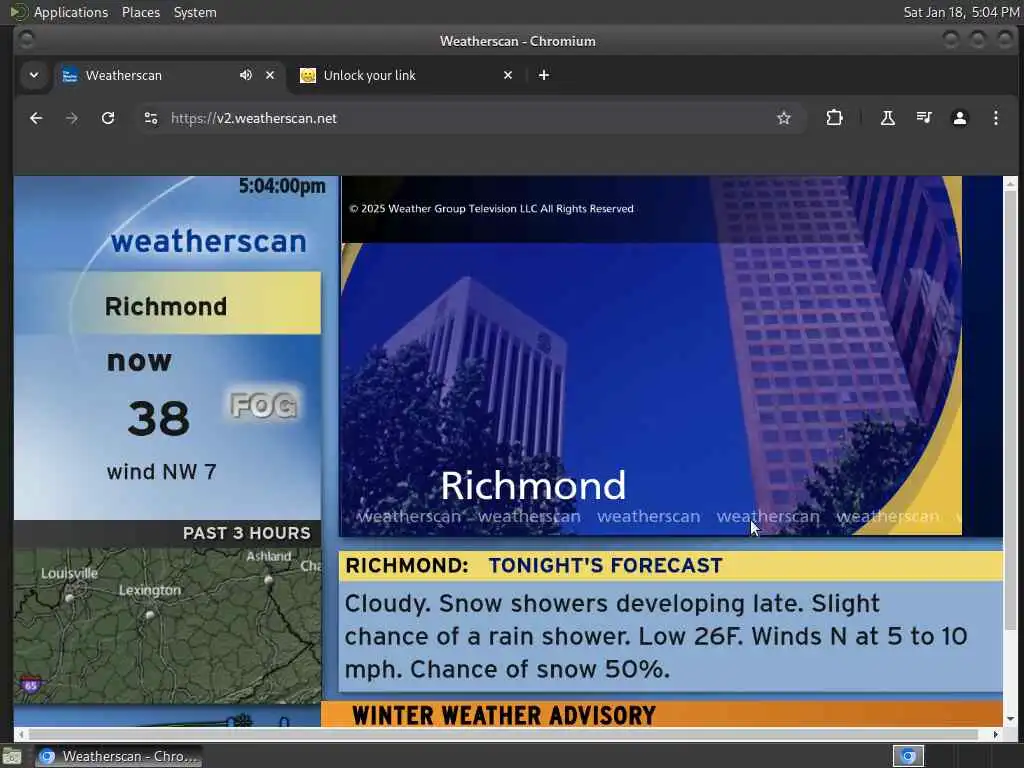Close the Unlock your link tab
The image size is (1024, 768).
[508, 75]
